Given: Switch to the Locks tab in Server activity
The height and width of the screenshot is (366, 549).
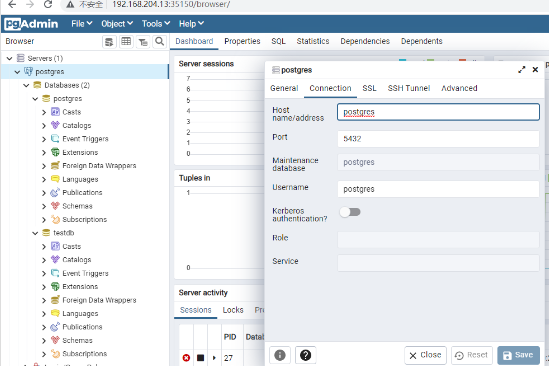Looking at the screenshot, I should click(x=233, y=310).
